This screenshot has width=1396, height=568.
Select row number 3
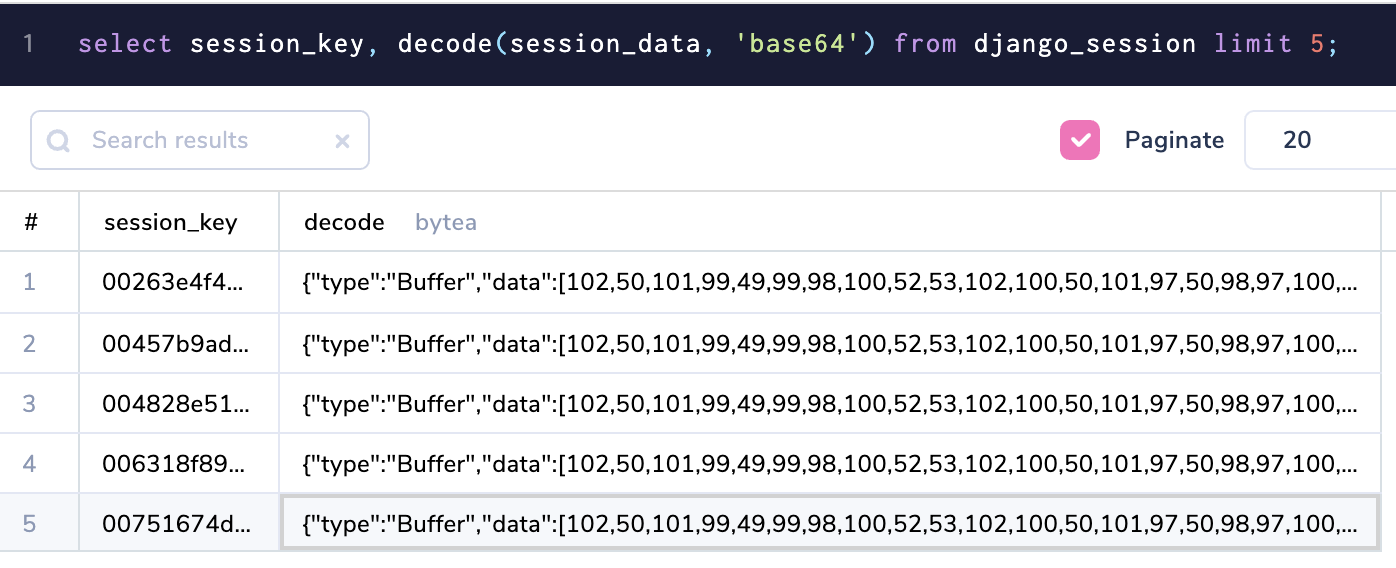tap(29, 403)
